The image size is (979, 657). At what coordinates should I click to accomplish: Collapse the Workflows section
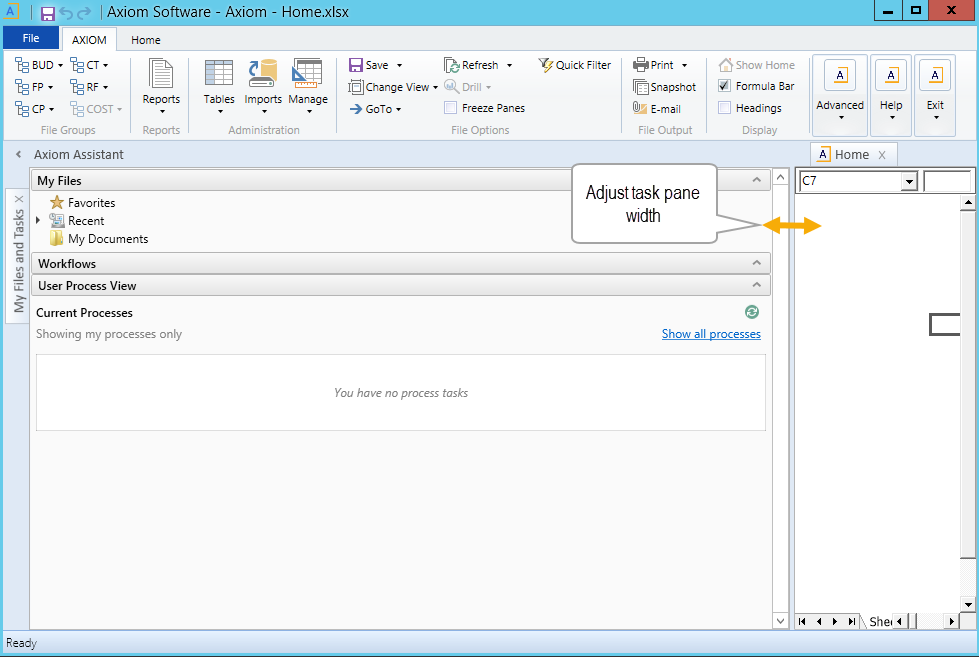pos(757,263)
